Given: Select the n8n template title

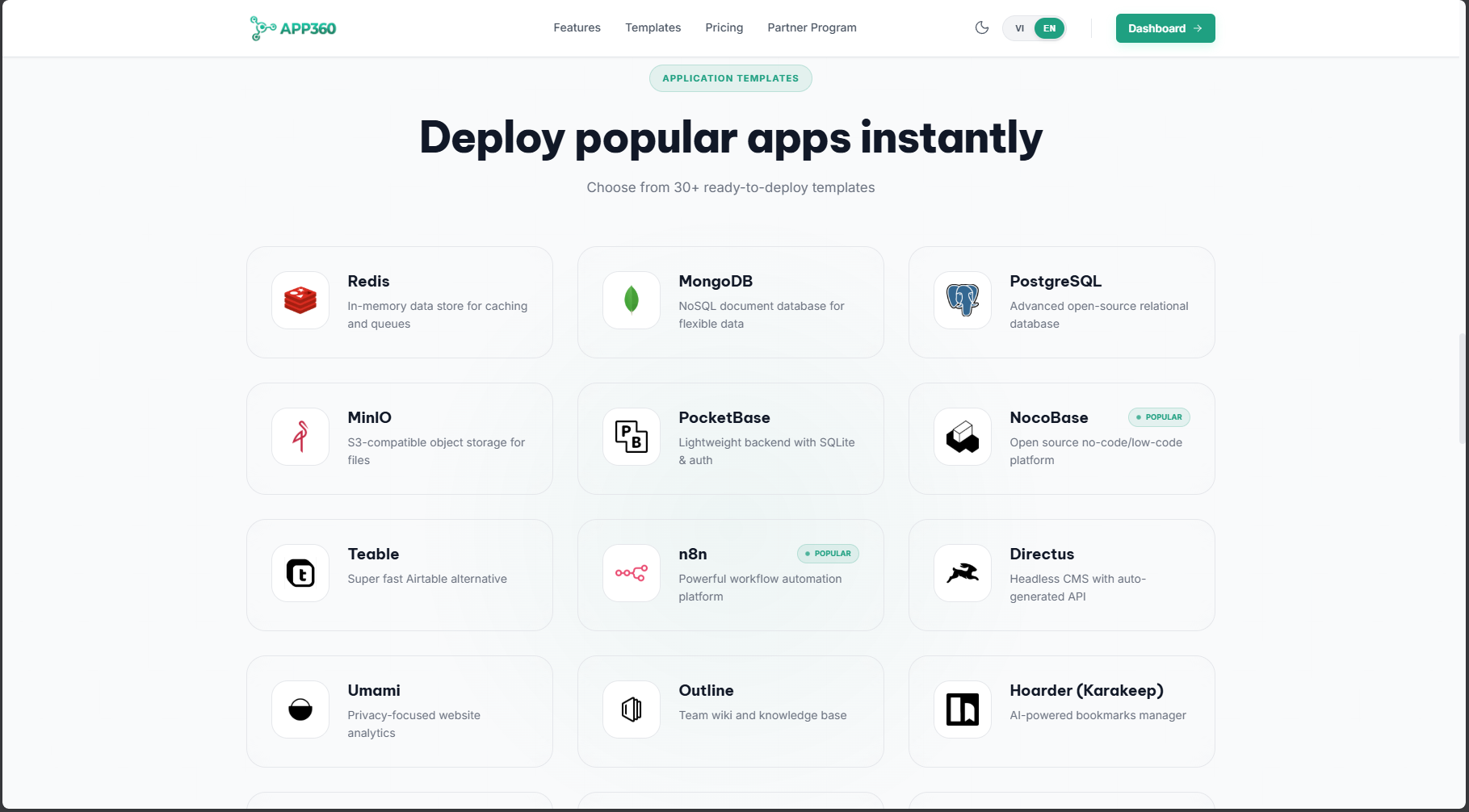Looking at the screenshot, I should (693, 554).
